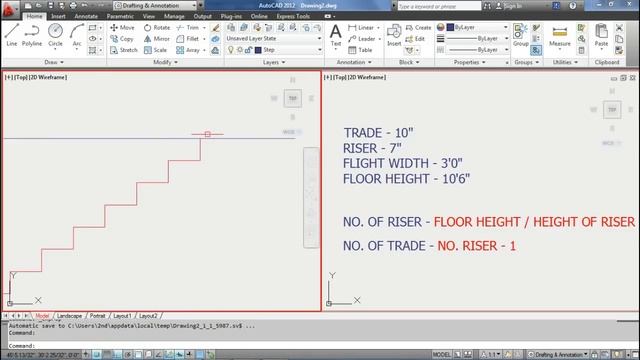The width and height of the screenshot is (640, 360).
Task: Select the Polyline tool
Action: pyautogui.click(x=32, y=35)
